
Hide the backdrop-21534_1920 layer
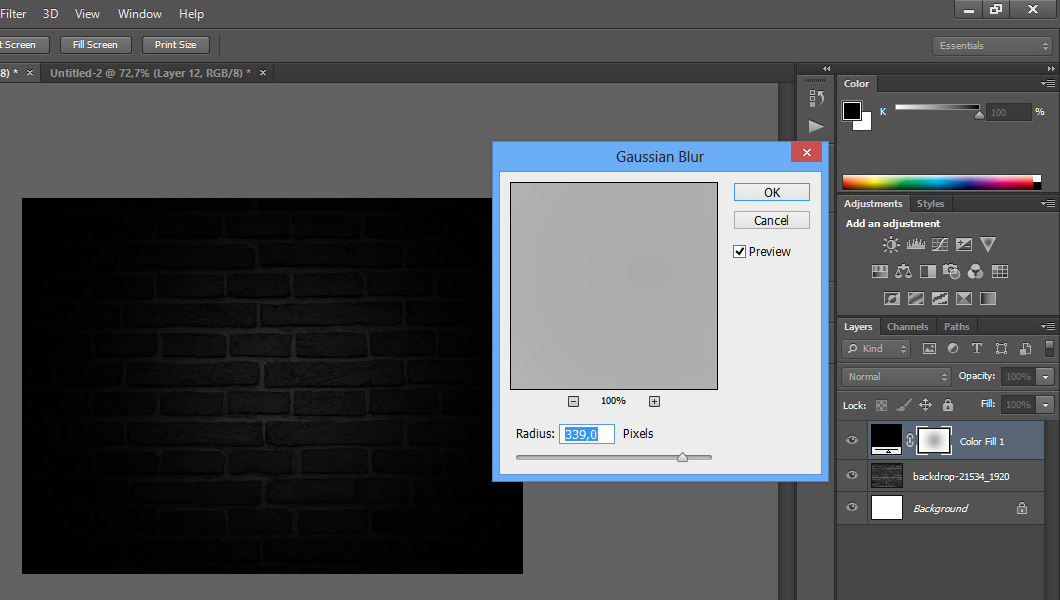[852, 476]
